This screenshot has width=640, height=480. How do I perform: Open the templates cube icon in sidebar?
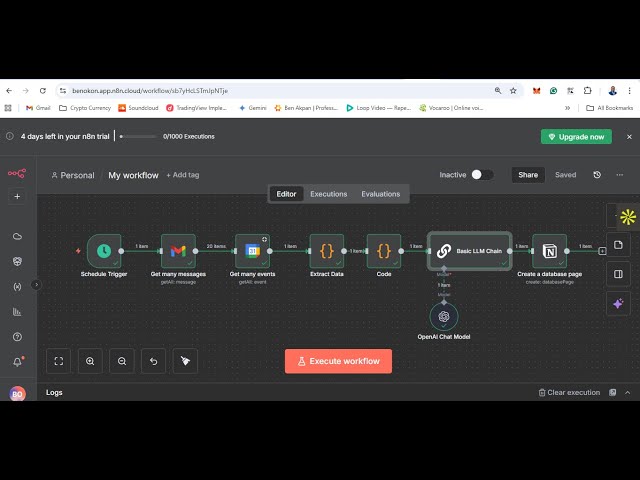pos(17,261)
